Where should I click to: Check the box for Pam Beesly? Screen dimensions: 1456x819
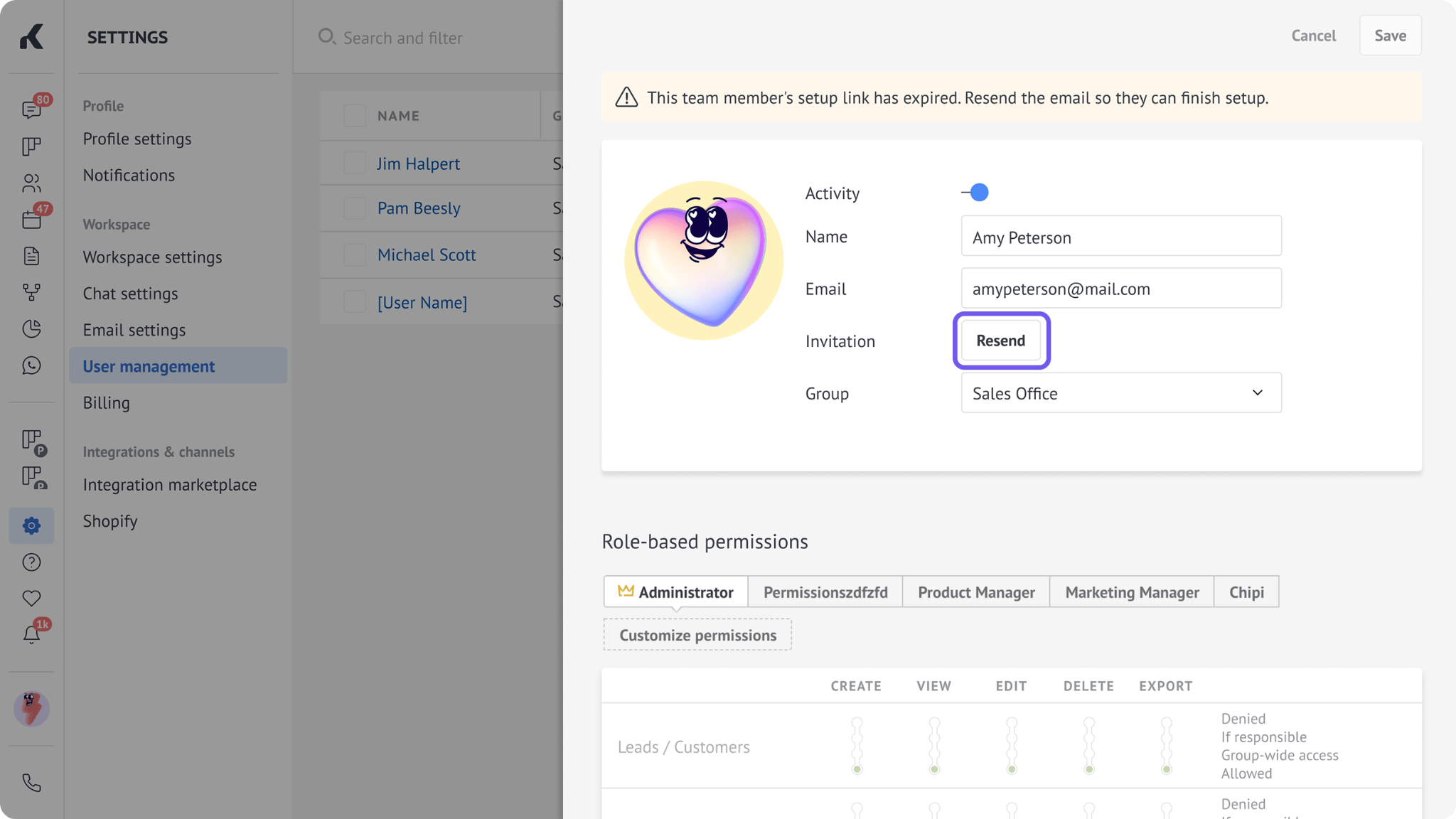(x=354, y=208)
